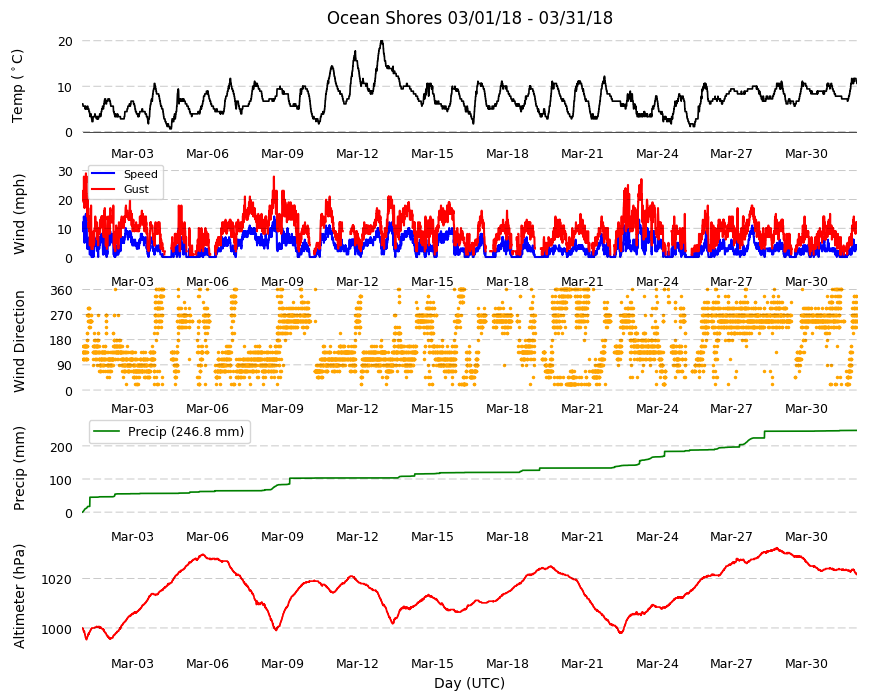Screen dimensions: 870x700
Task: Click the red Gust legend line swatch
Action: [103, 189]
